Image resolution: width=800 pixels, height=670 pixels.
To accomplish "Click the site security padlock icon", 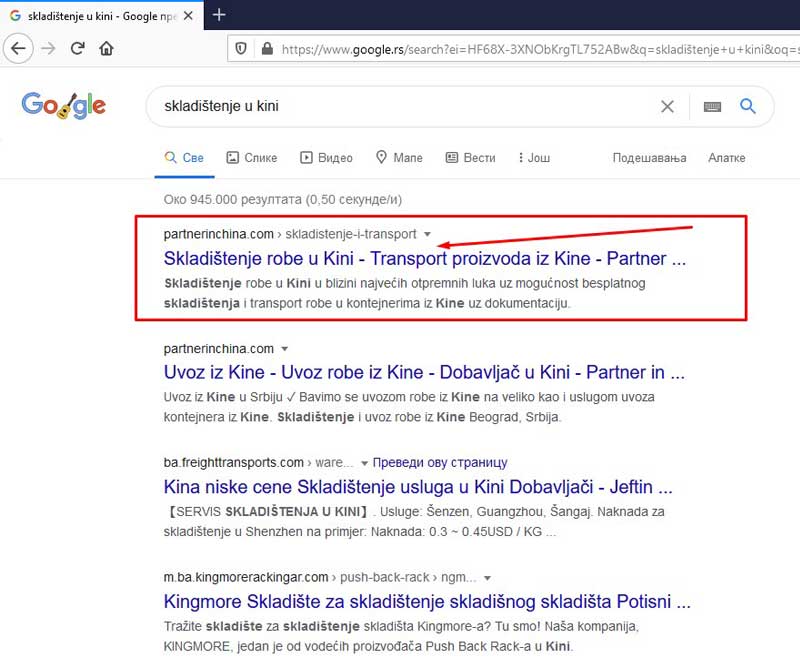I will pyautogui.click(x=267, y=48).
